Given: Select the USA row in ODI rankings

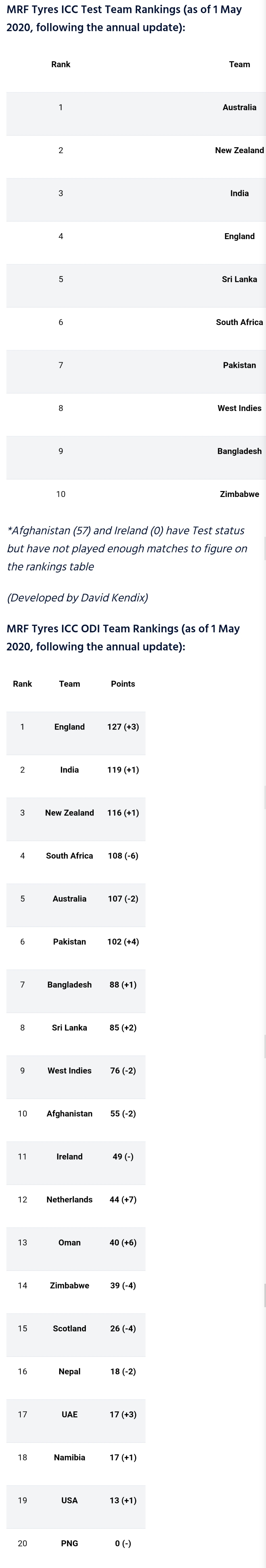Looking at the screenshot, I should pos(76,1500).
